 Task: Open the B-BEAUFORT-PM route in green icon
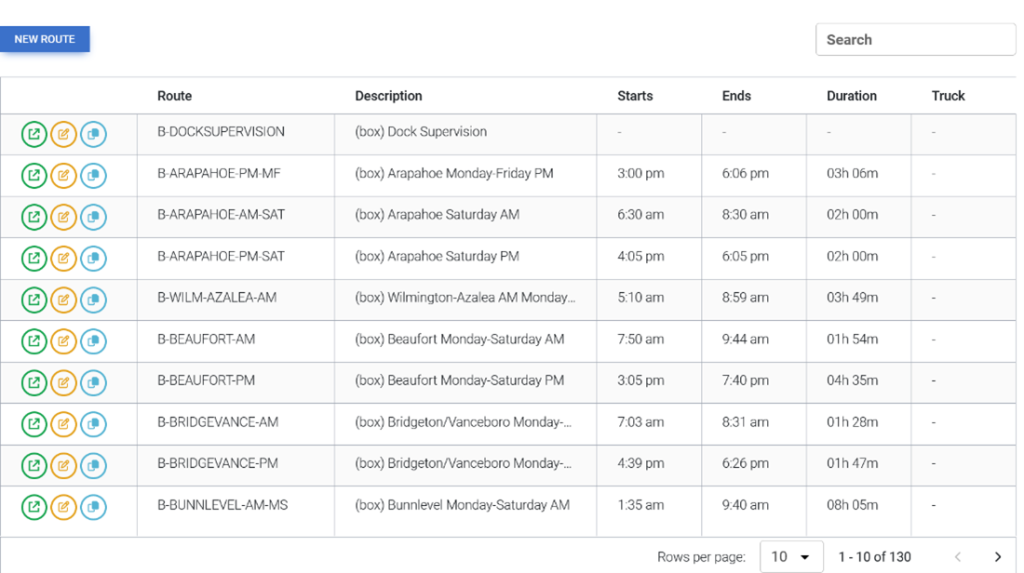(x=34, y=382)
